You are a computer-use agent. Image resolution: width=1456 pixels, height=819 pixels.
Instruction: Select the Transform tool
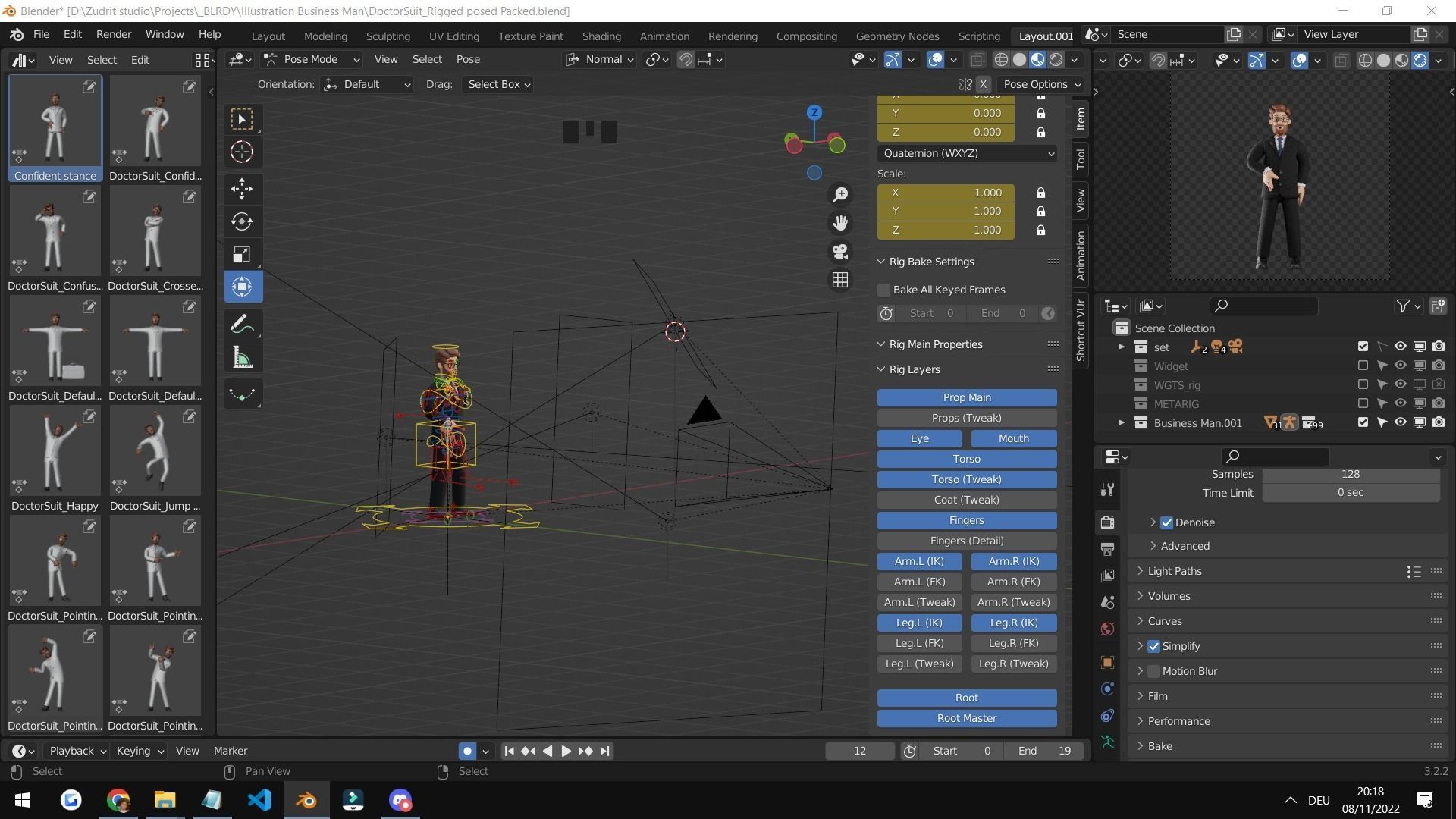point(242,287)
